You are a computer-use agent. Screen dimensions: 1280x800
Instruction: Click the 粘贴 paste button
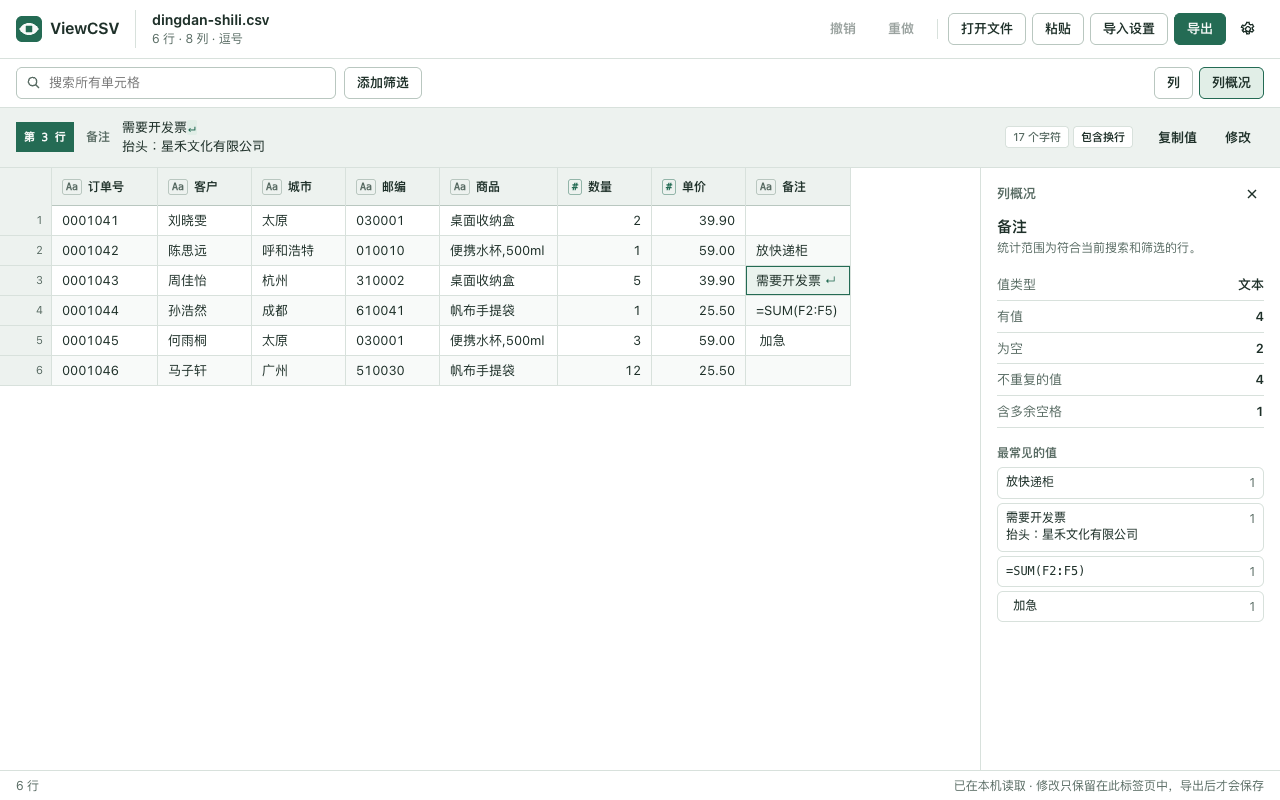[x=1058, y=29]
